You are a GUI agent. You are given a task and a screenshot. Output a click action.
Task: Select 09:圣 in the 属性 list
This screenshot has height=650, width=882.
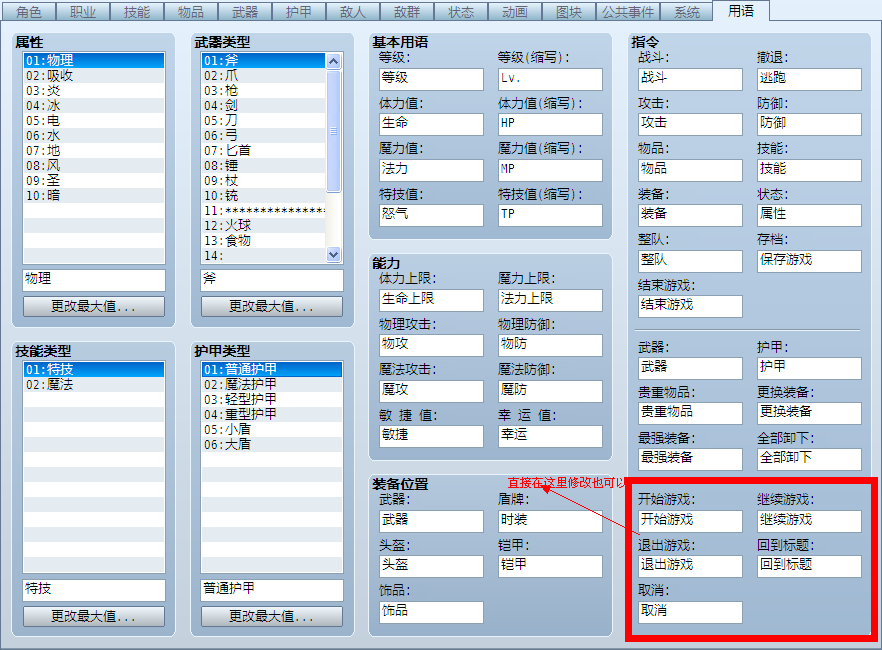pyautogui.click(x=94, y=180)
